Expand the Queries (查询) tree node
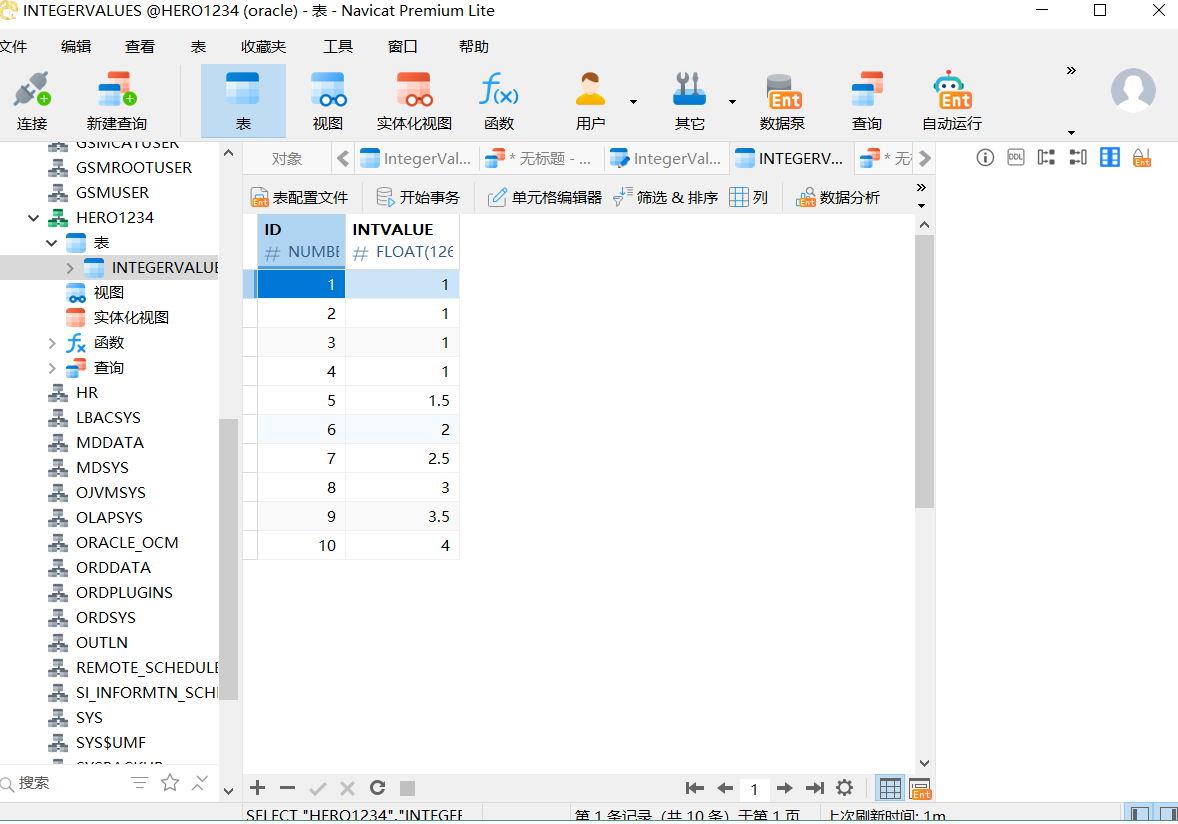 point(52,368)
